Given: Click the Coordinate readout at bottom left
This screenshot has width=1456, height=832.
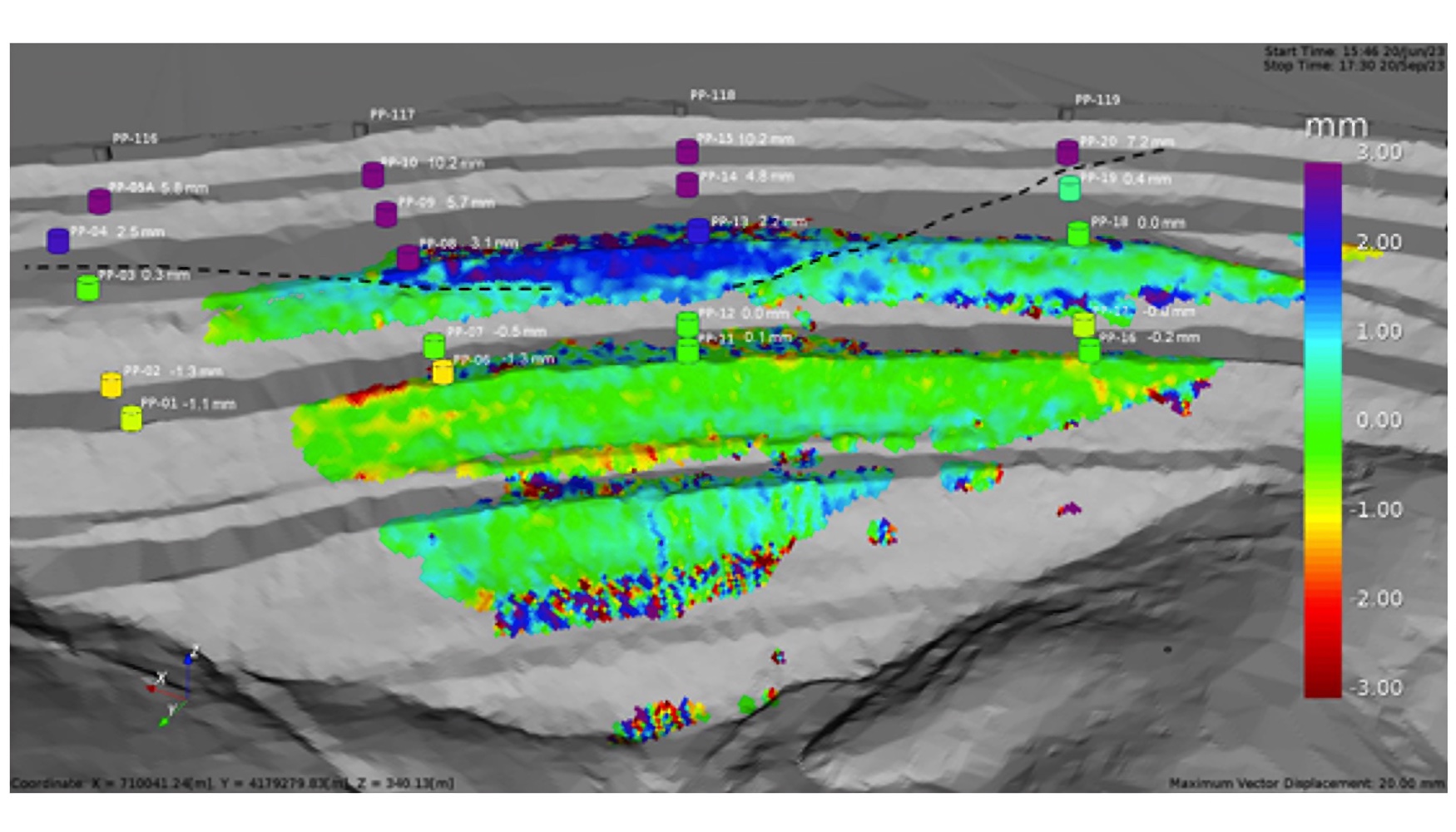Looking at the screenshot, I should [x=232, y=783].
